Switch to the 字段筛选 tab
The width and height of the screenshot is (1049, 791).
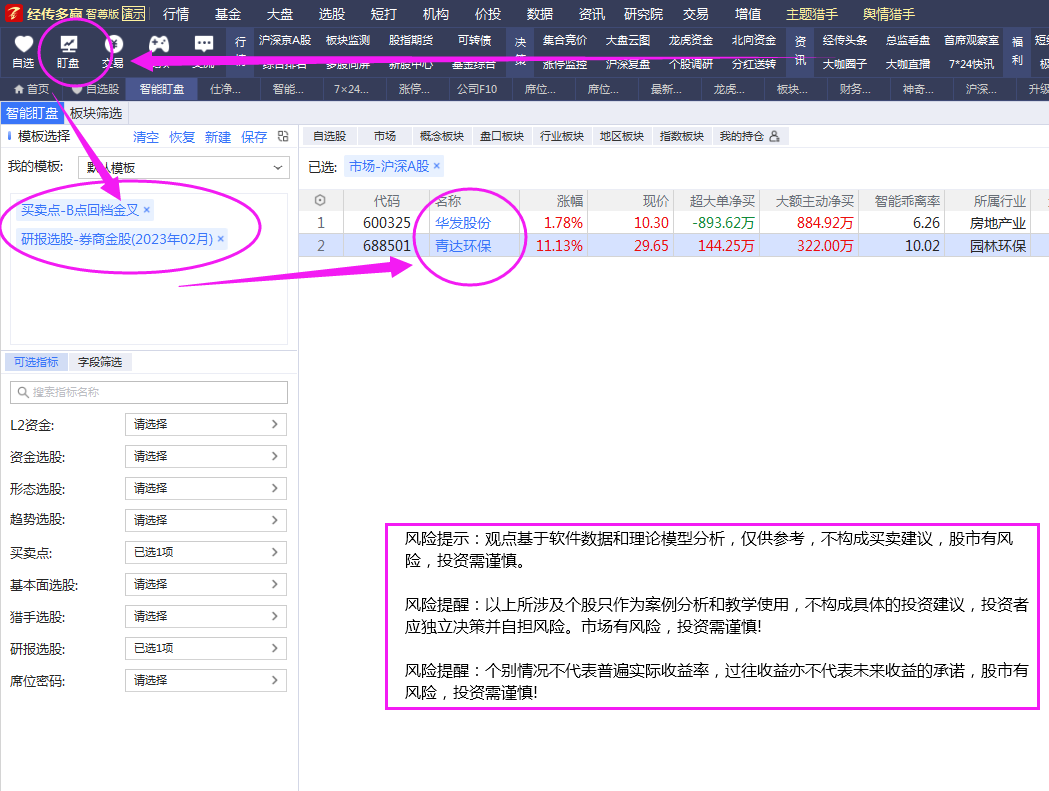pyautogui.click(x=100, y=362)
